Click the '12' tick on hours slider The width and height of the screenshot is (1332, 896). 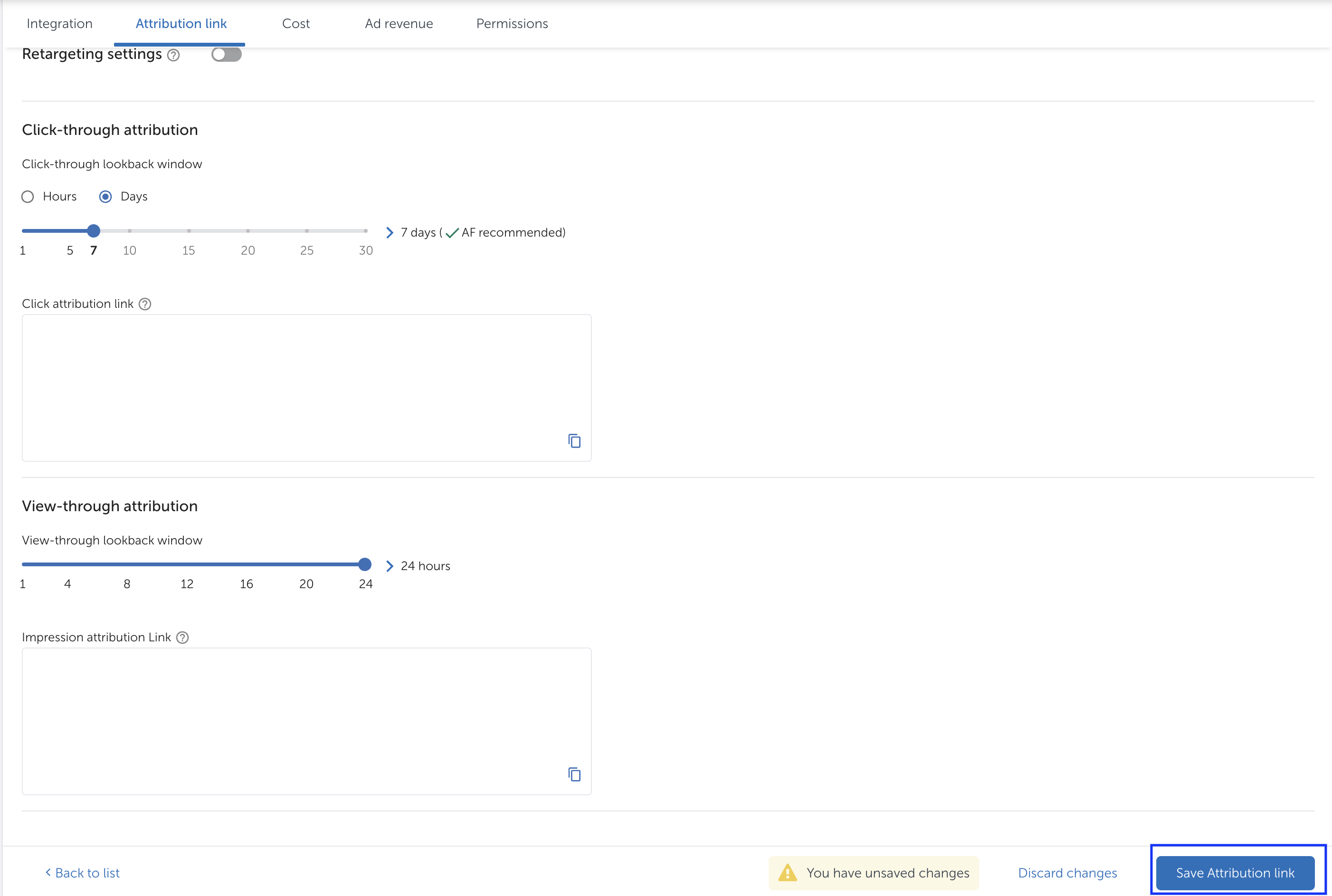pyautogui.click(x=187, y=584)
